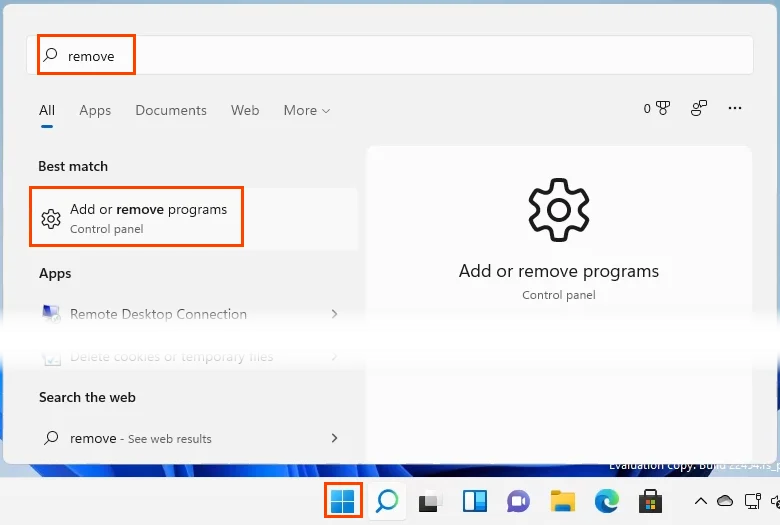Open Add or remove programs best match
780x525 pixels.
[x=194, y=218]
